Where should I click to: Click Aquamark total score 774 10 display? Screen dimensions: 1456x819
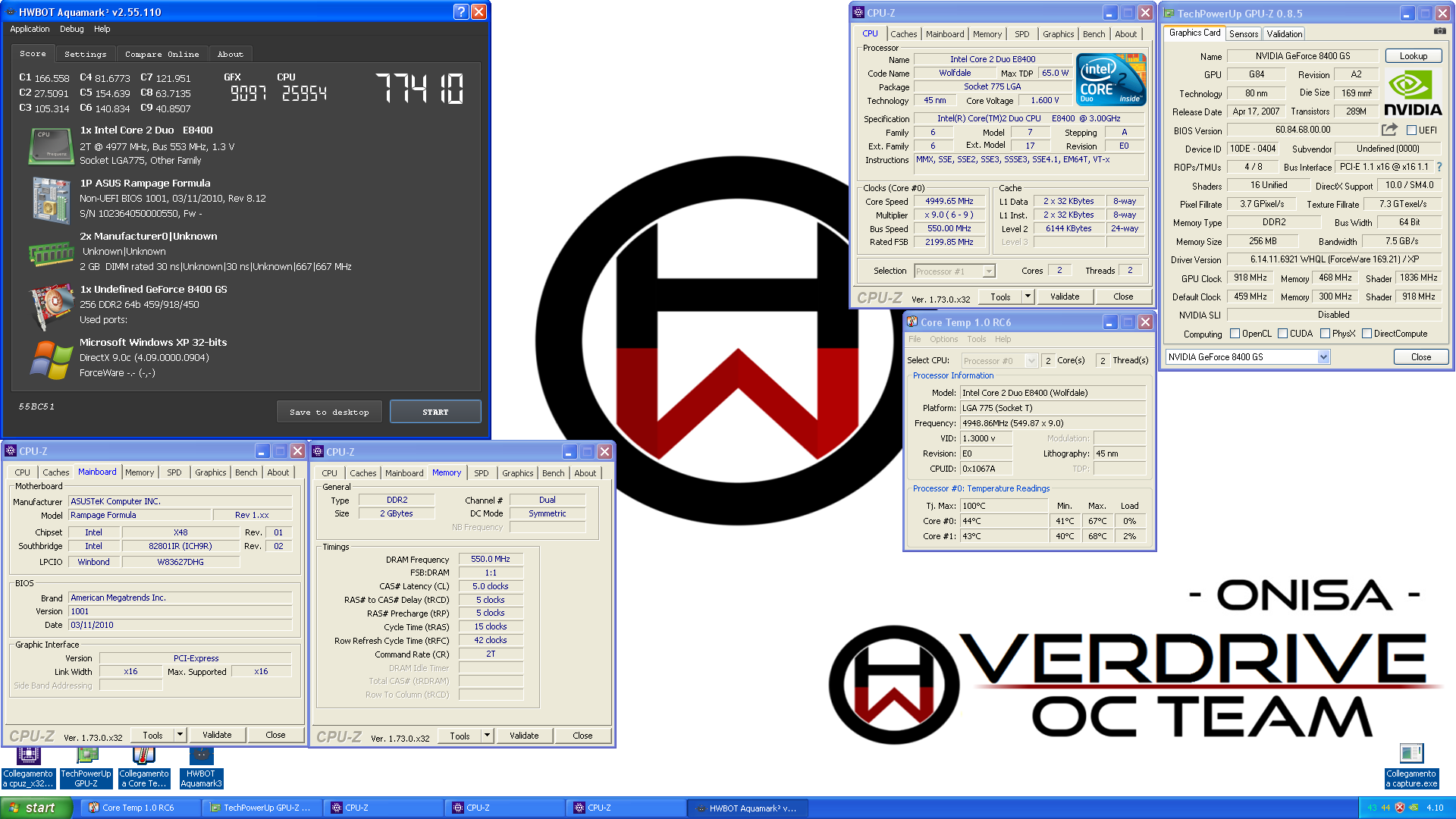coord(419,88)
